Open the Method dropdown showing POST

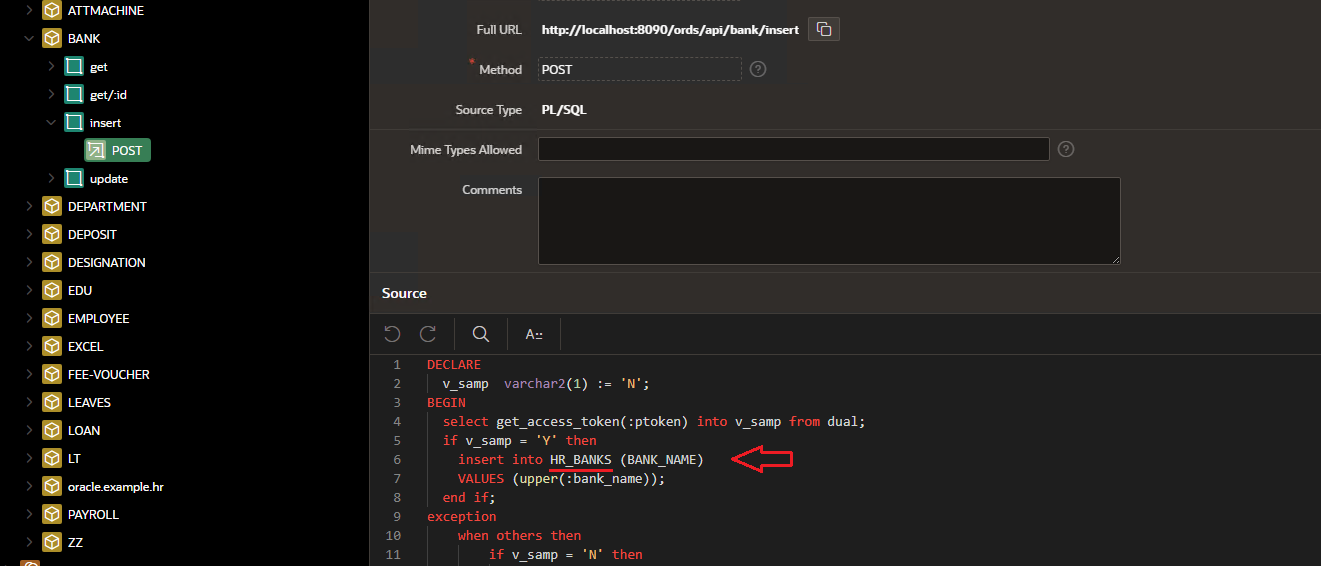(640, 69)
